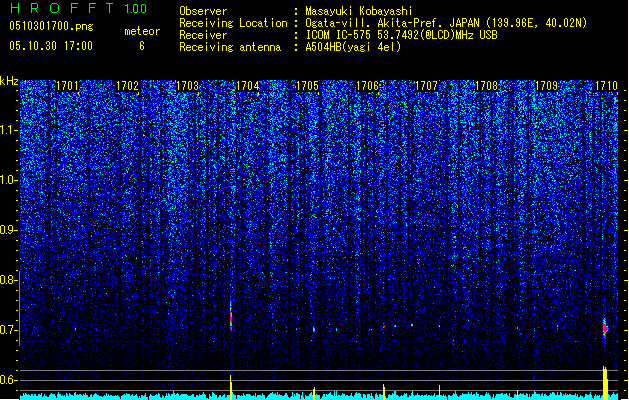Click the kHz axis unit label

tap(9, 81)
